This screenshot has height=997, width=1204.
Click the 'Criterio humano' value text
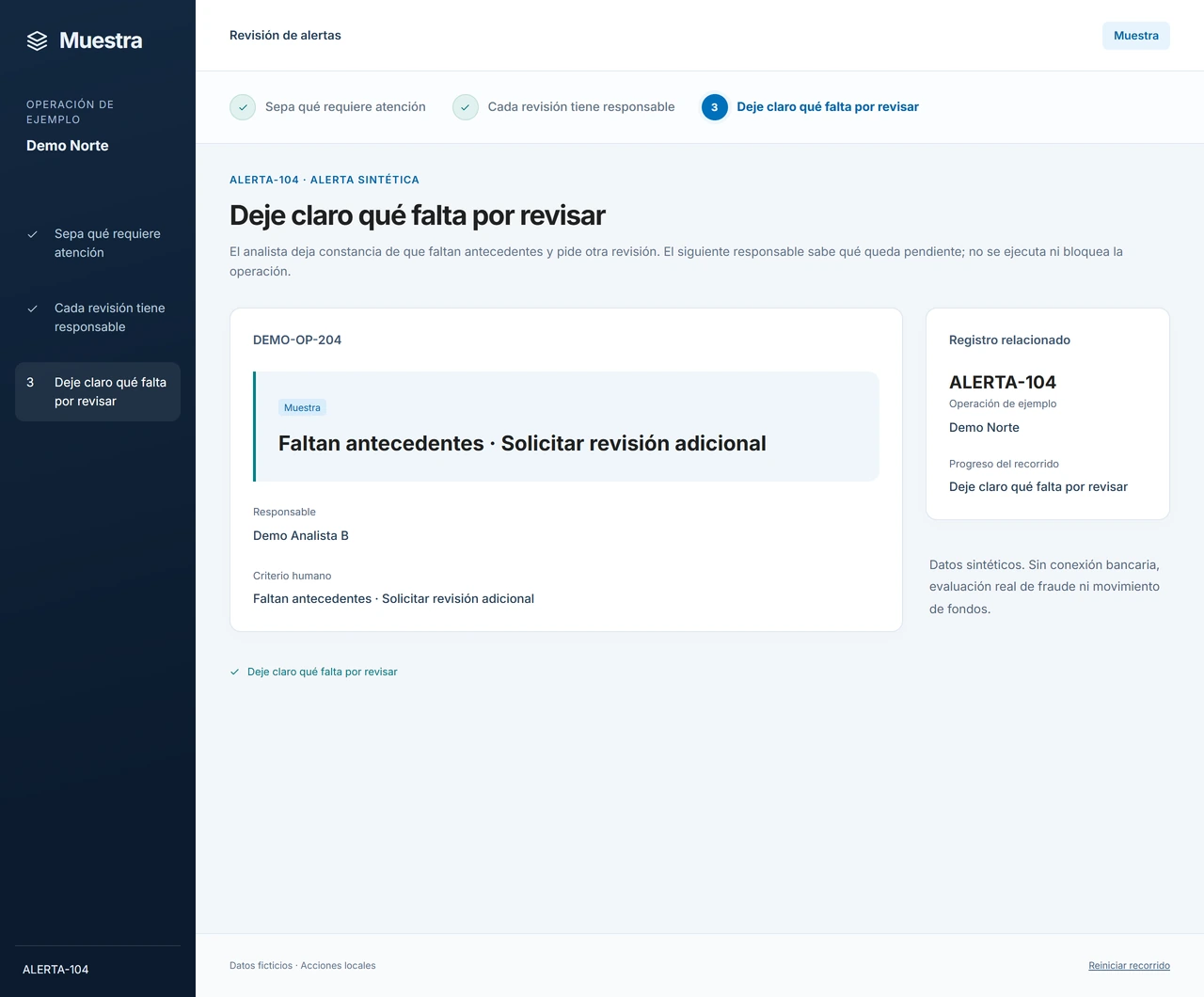point(393,599)
